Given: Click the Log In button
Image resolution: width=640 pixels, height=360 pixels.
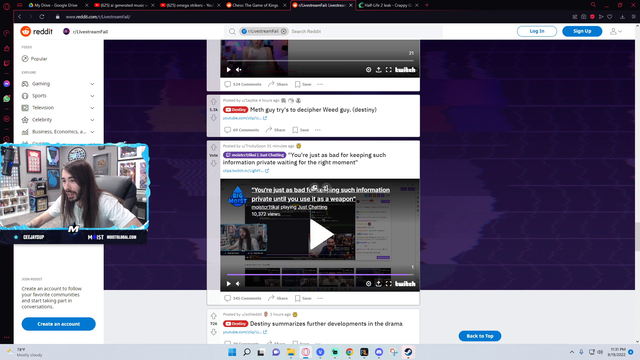Looking at the screenshot, I should coord(537,31).
